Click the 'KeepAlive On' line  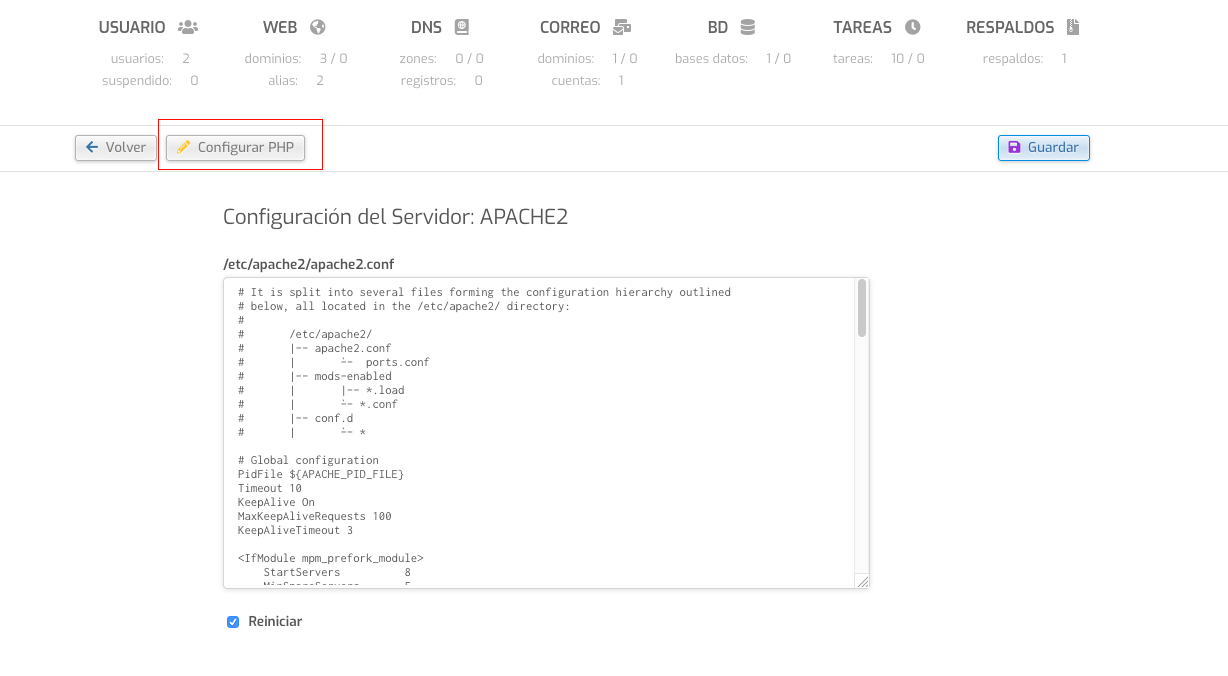[276, 502]
